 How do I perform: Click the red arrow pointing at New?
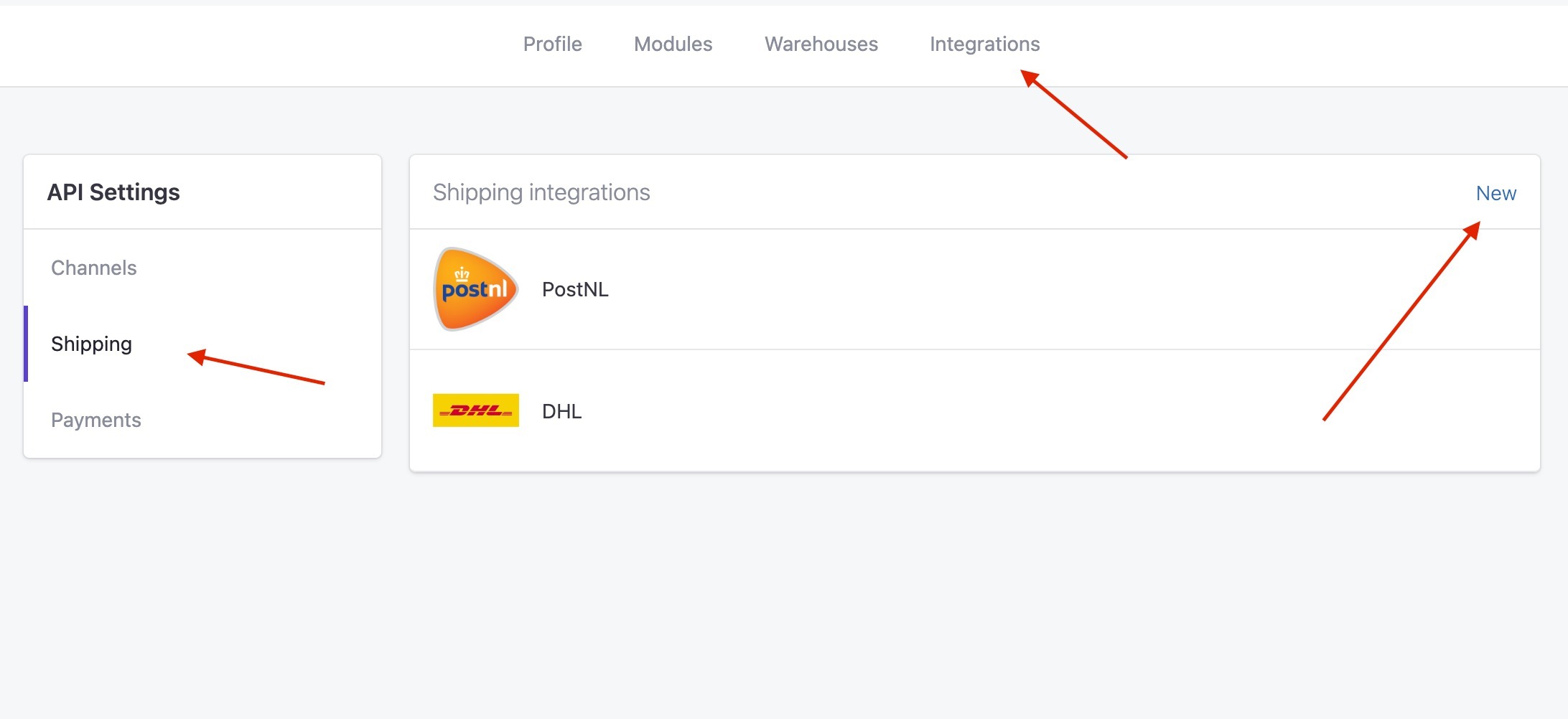1401,321
